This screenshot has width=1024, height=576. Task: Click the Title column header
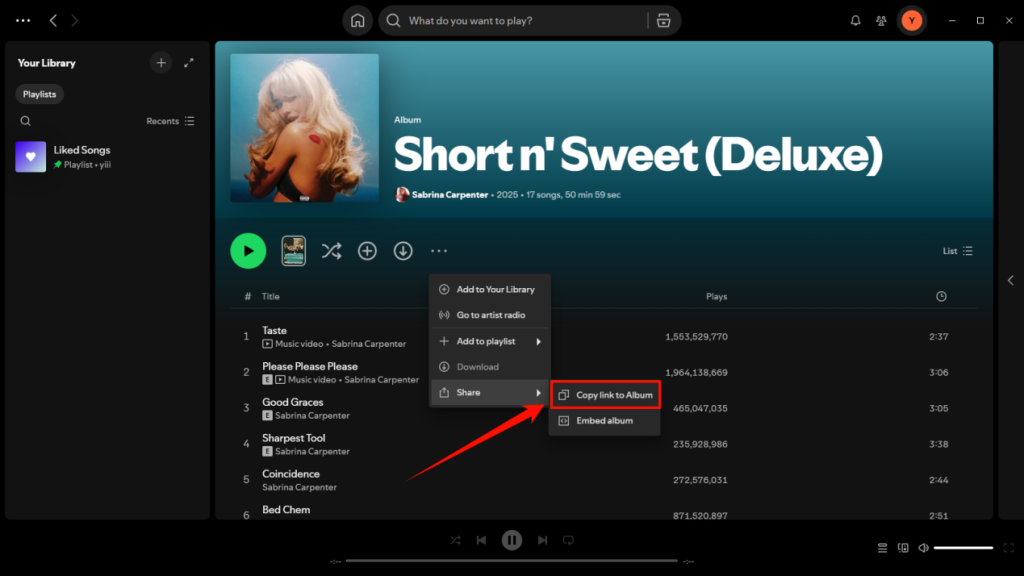(x=270, y=296)
